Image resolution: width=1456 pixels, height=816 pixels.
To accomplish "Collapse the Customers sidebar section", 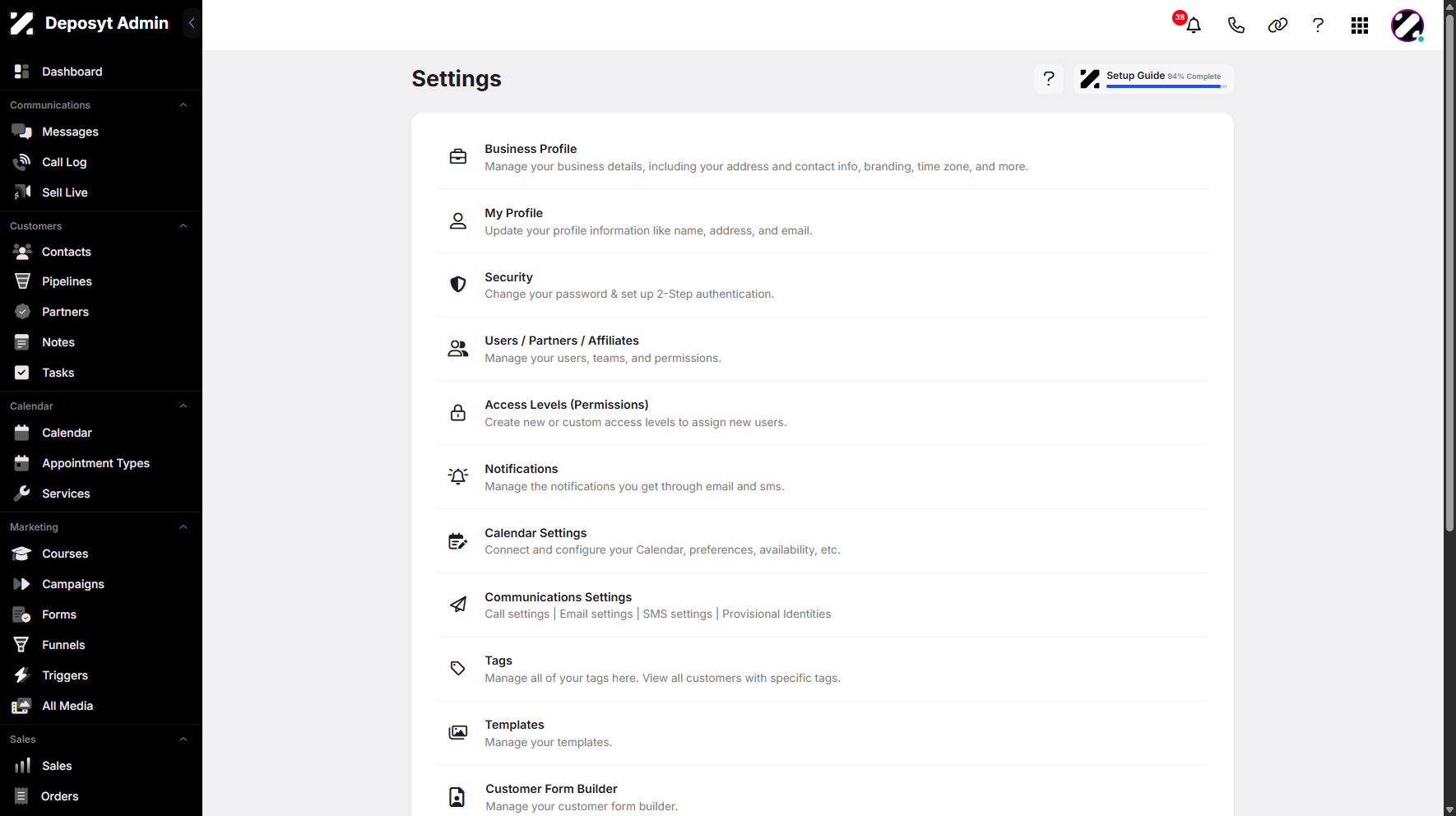I will (183, 226).
